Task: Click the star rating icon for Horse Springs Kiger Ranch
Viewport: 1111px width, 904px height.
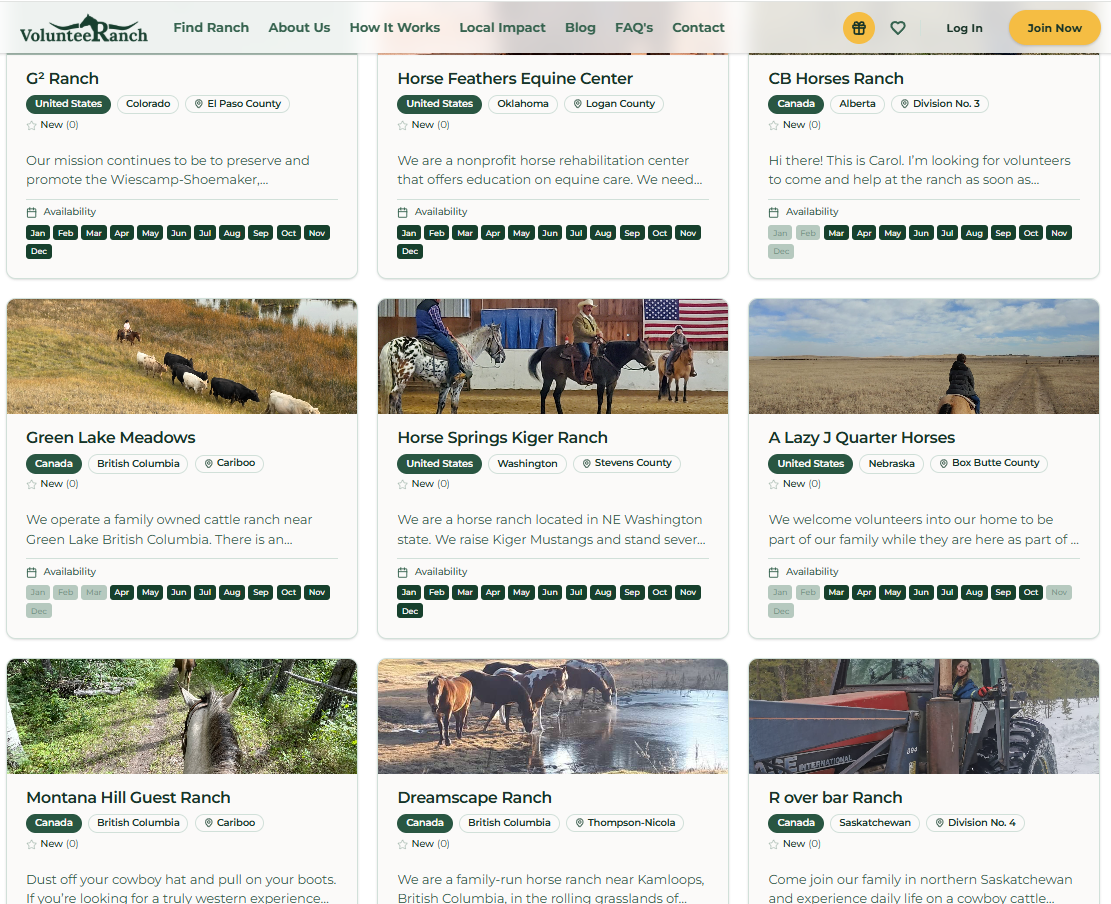Action: pyautogui.click(x=402, y=485)
